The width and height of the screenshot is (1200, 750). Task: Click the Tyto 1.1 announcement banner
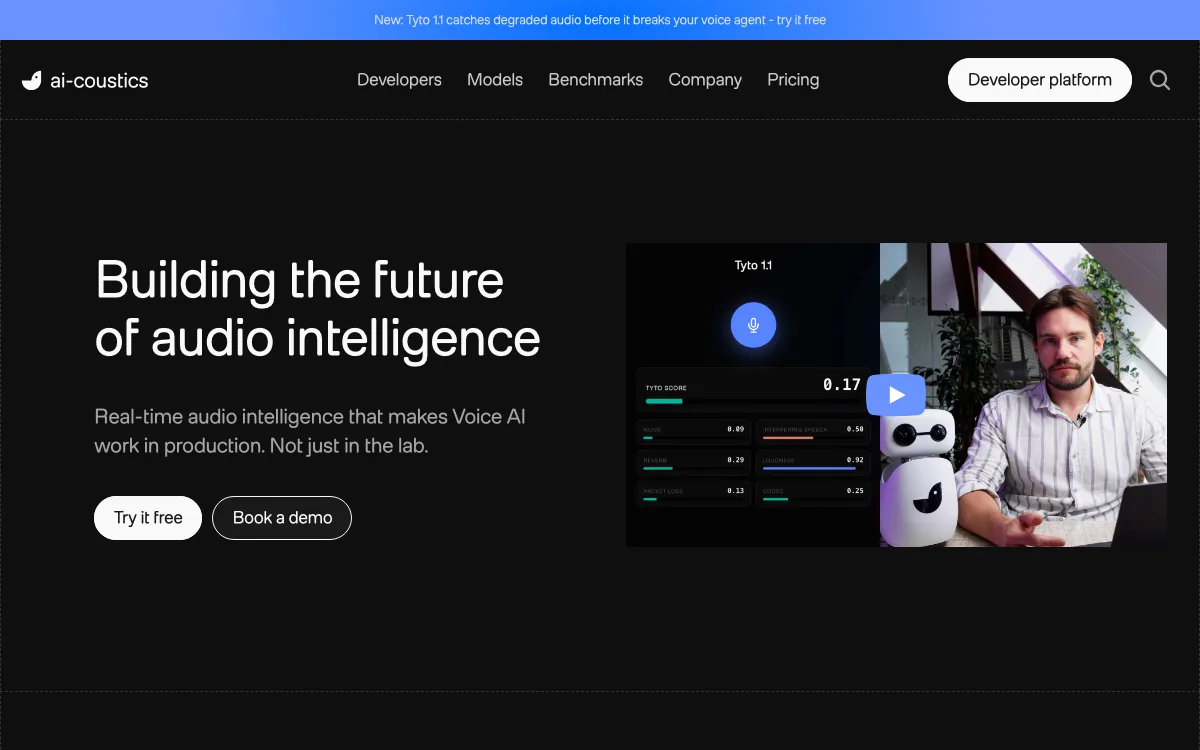pos(600,20)
